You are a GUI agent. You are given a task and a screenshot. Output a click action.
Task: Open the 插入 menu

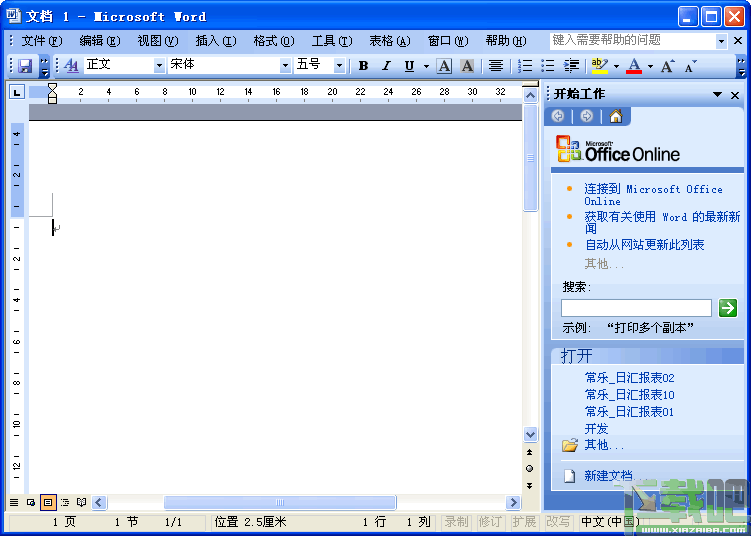tap(216, 41)
